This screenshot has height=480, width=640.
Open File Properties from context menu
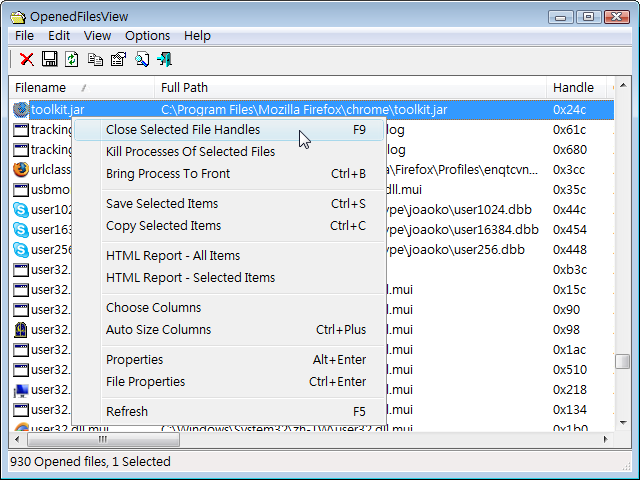[x=229, y=382]
